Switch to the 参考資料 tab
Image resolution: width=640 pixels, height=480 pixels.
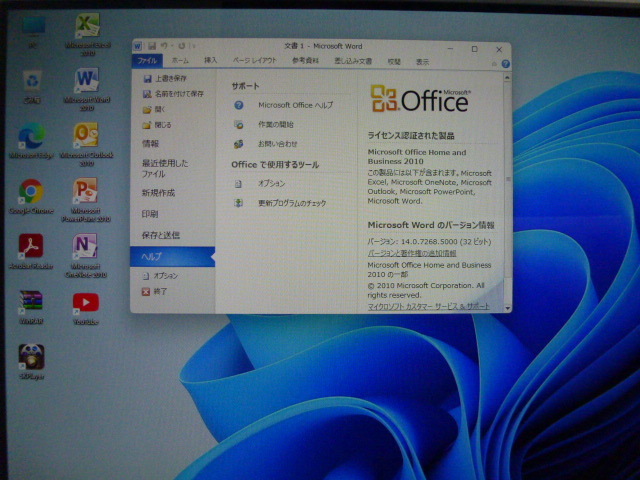click(x=305, y=61)
